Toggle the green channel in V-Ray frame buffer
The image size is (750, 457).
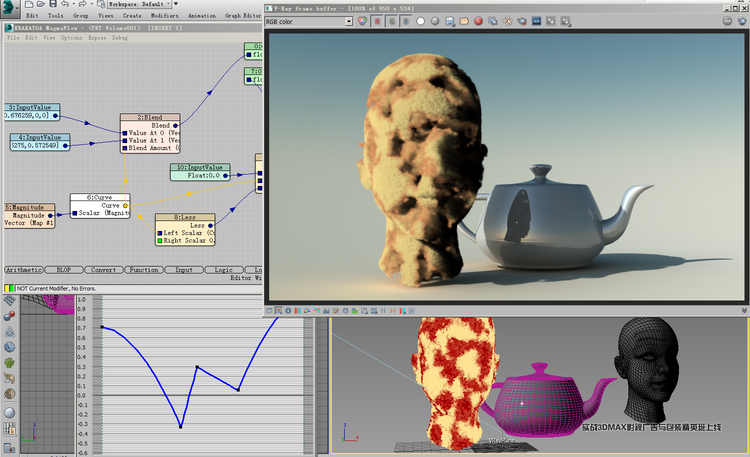(x=392, y=21)
